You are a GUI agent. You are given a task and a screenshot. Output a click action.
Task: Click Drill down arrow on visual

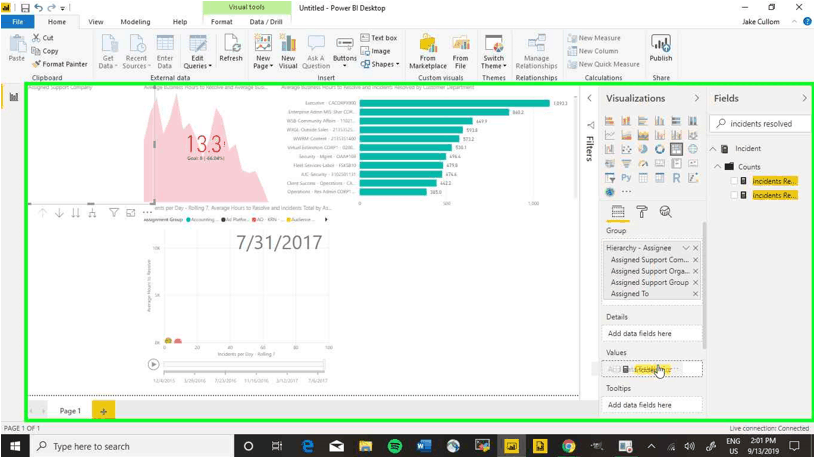coord(59,213)
